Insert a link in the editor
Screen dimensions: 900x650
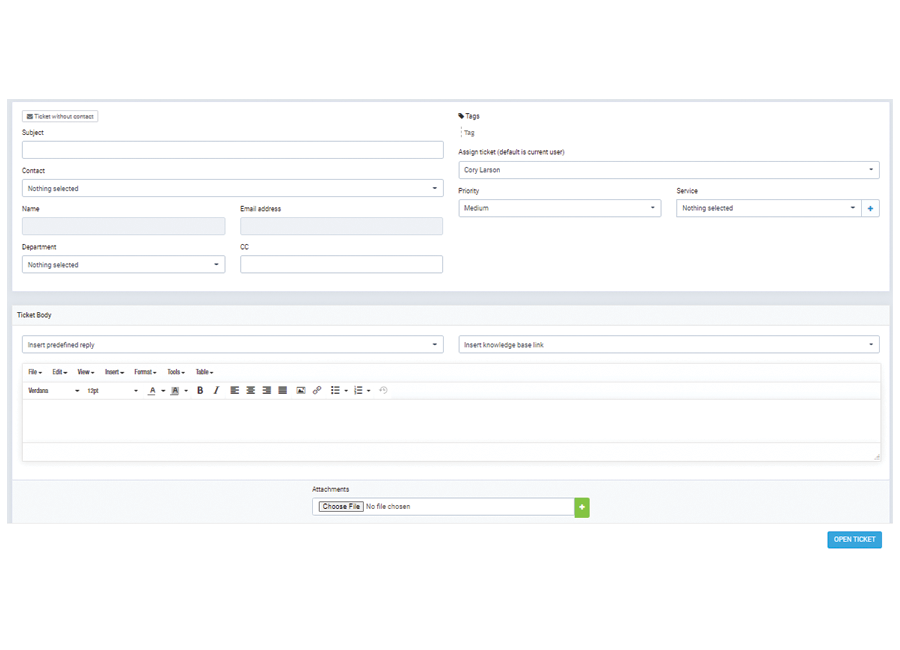coord(317,391)
